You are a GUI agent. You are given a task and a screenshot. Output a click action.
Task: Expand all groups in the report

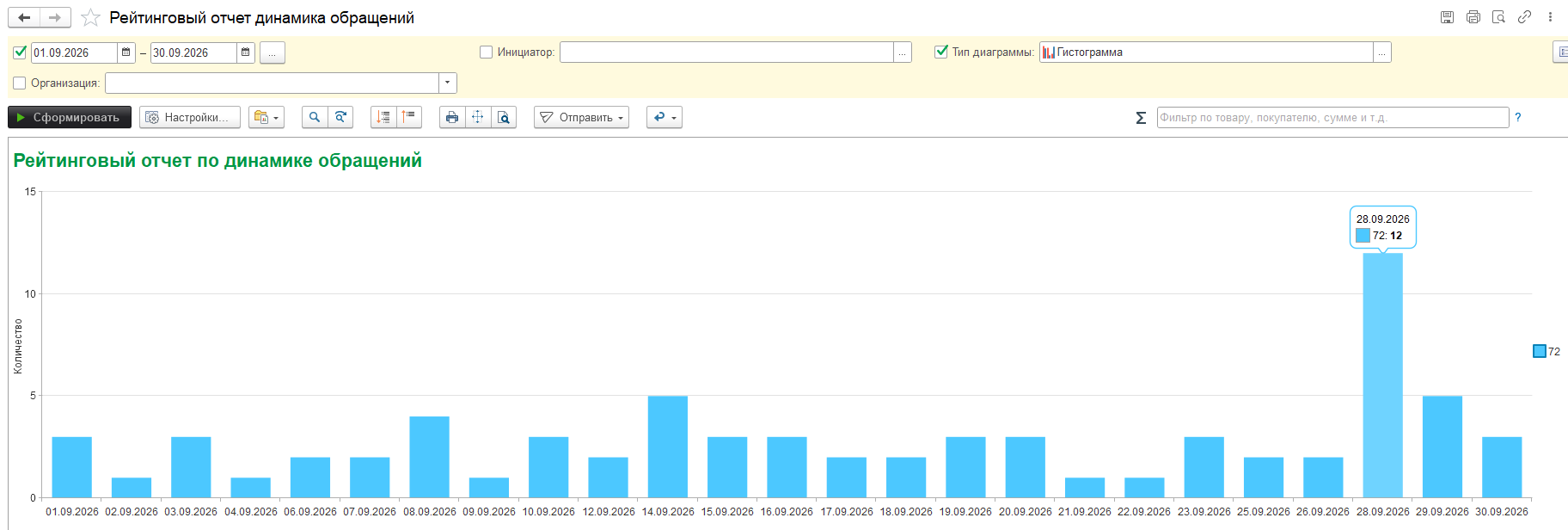[383, 117]
